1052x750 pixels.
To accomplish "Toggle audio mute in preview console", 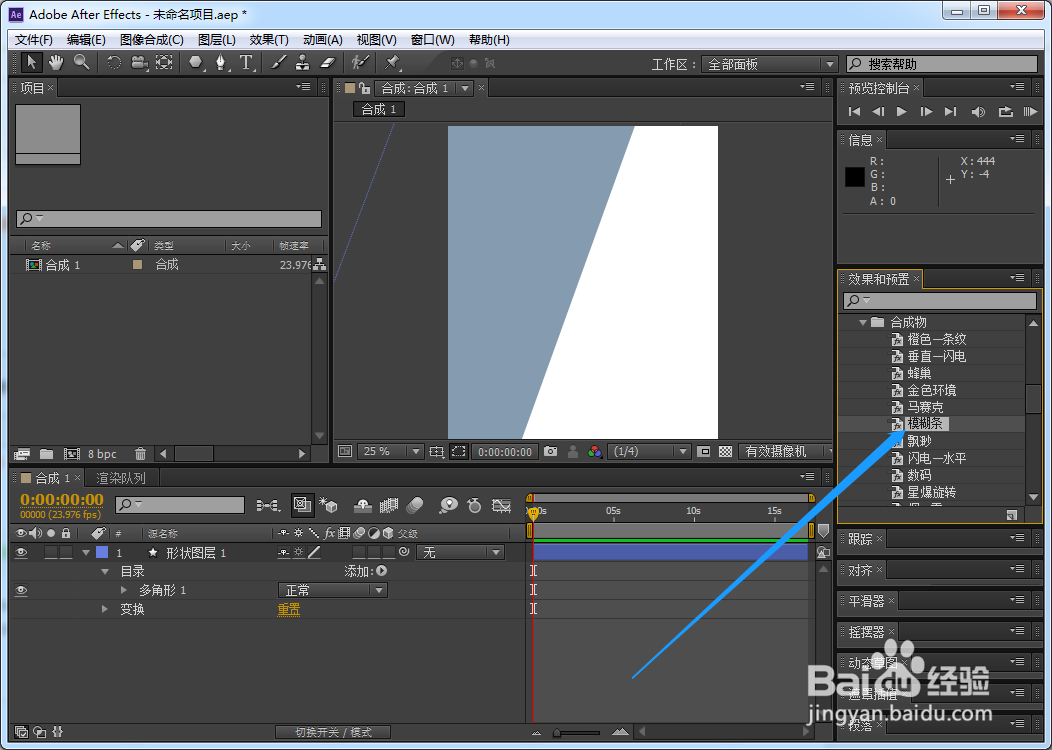I will 978,111.
